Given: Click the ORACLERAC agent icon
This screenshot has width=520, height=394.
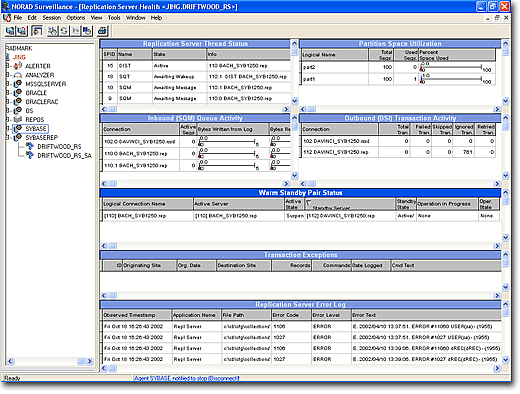Looking at the screenshot, I should [18, 101].
